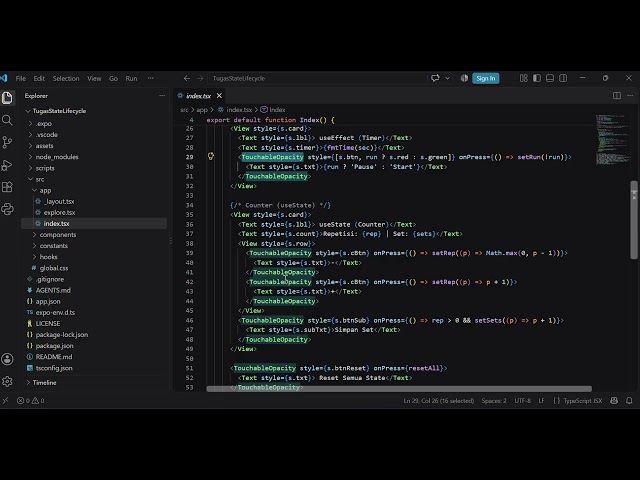Click the horizontal scrollbar in editor

tap(399, 389)
